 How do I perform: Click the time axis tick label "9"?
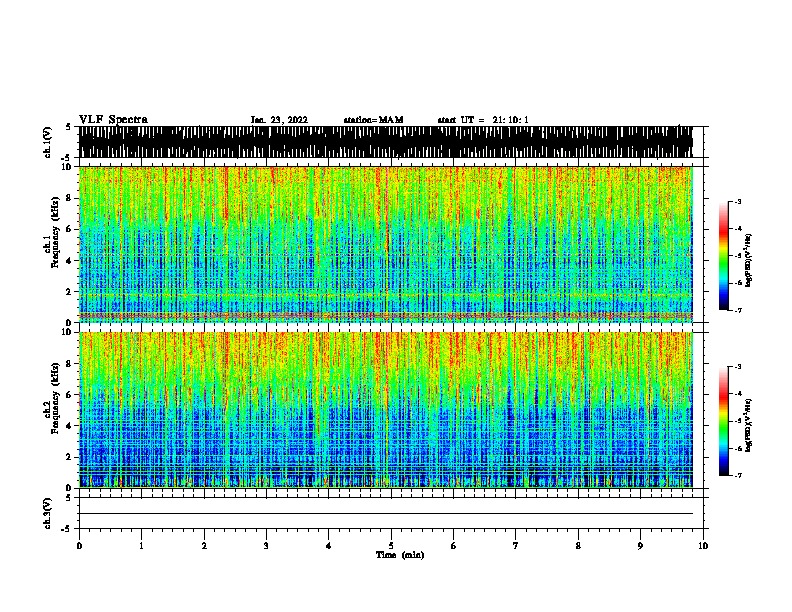[x=640, y=546]
